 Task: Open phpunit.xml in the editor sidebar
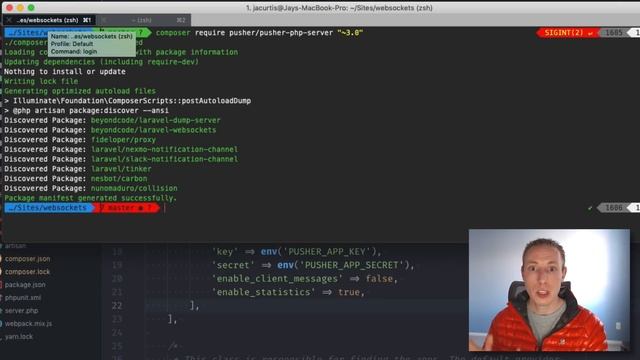pyautogui.click(x=23, y=298)
